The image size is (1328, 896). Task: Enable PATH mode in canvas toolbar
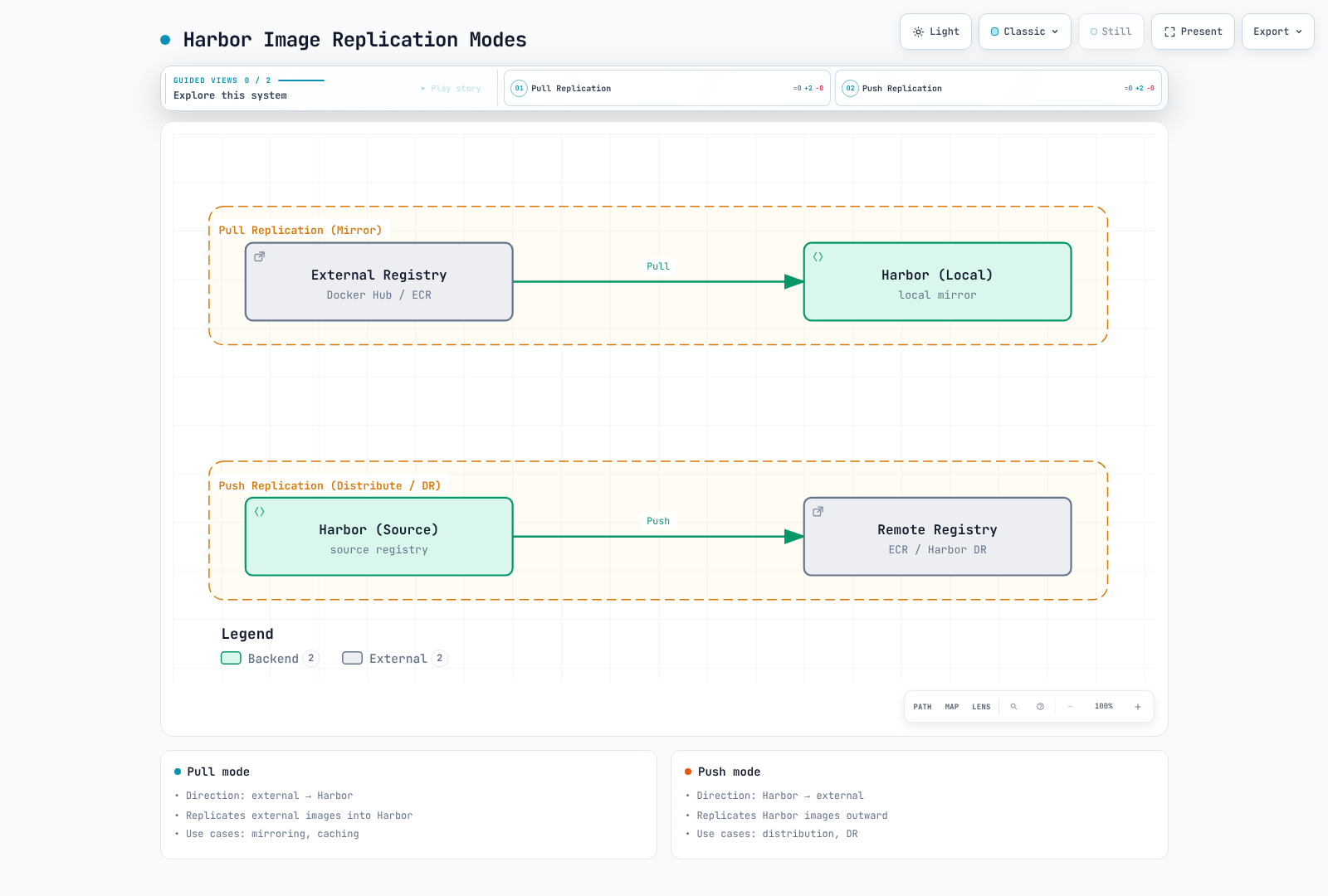tap(922, 707)
